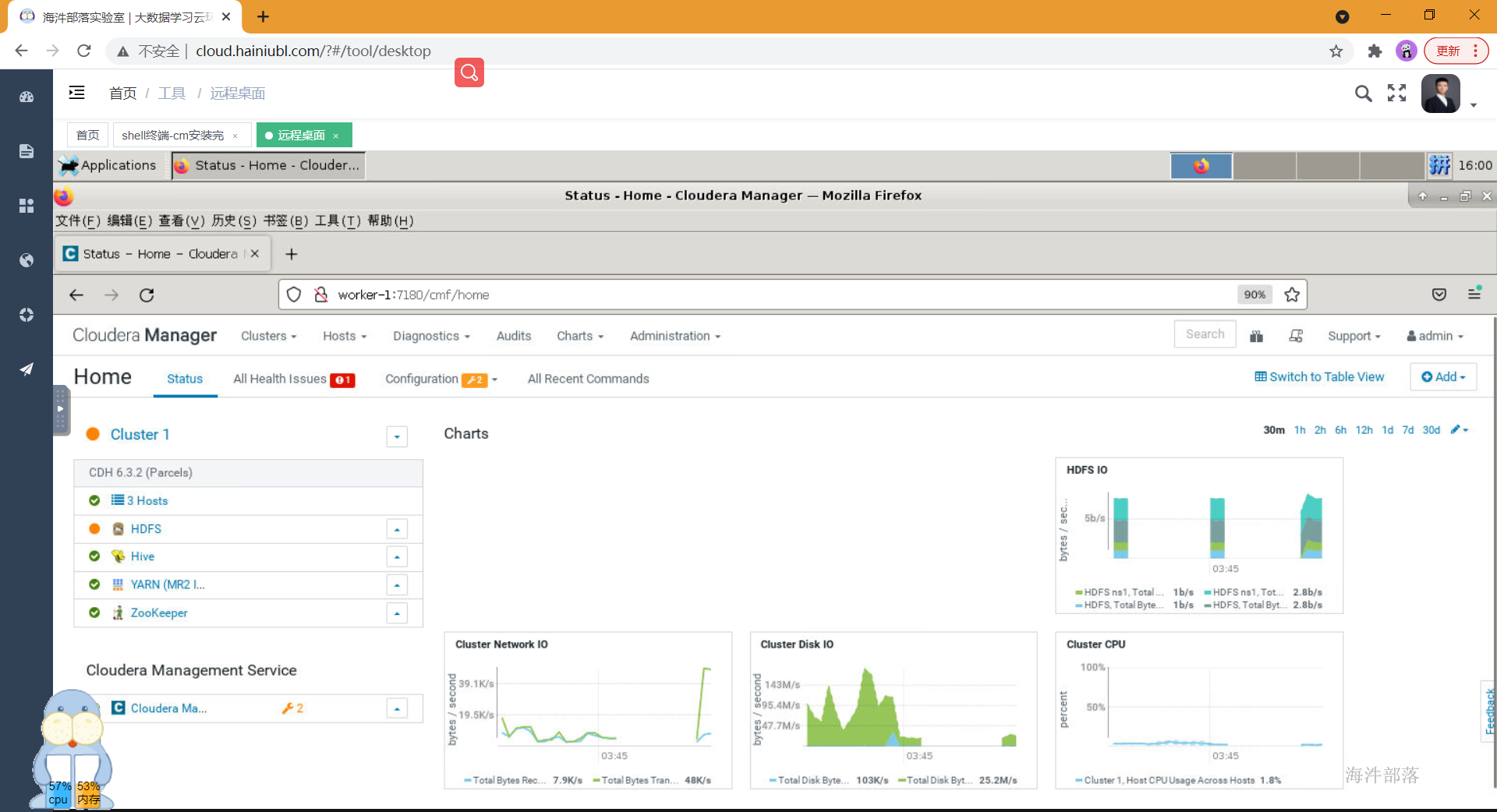Expand the Clusters menu
The width and height of the screenshot is (1497, 812).
coord(269,336)
